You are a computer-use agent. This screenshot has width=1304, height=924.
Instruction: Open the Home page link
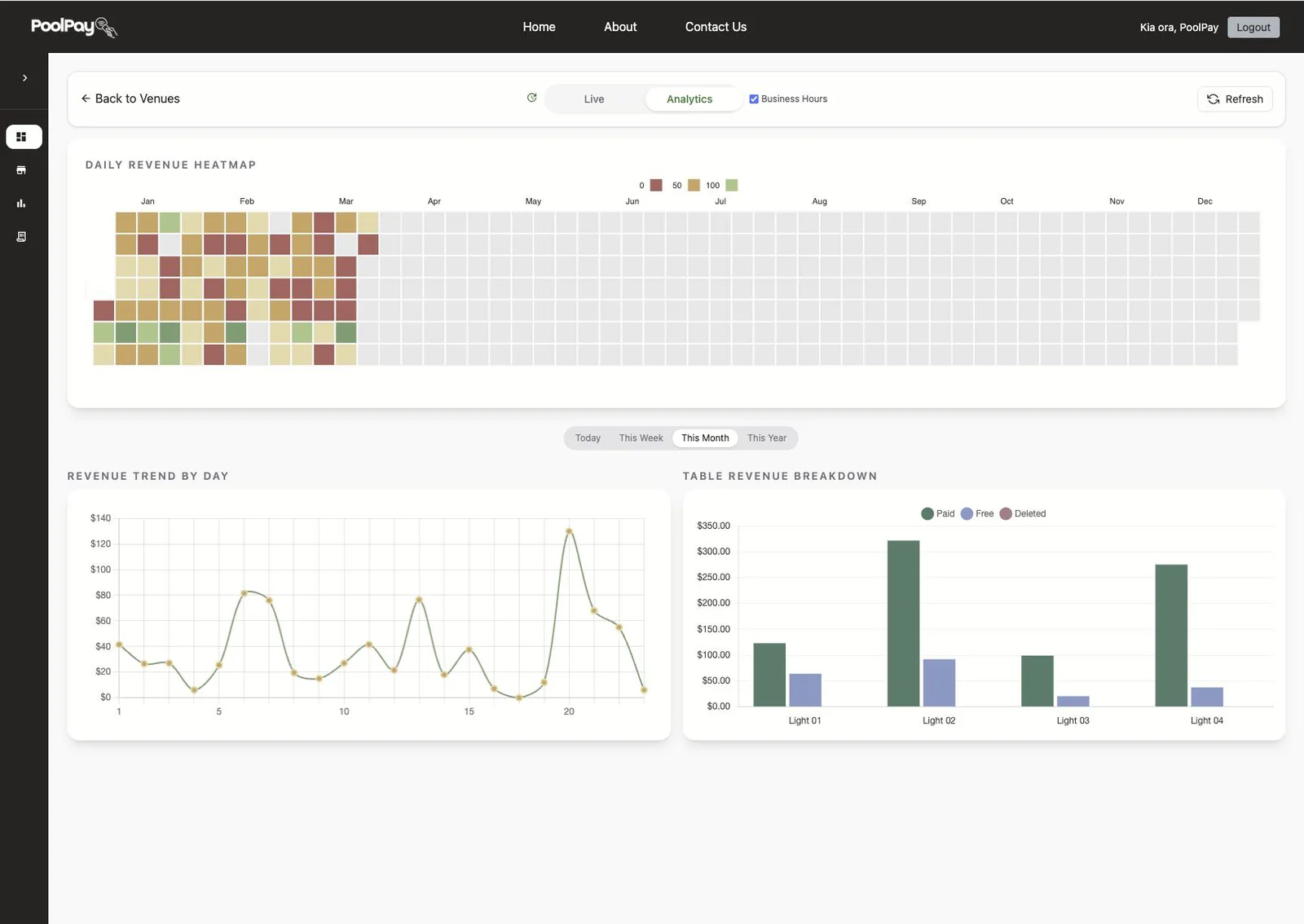(539, 27)
